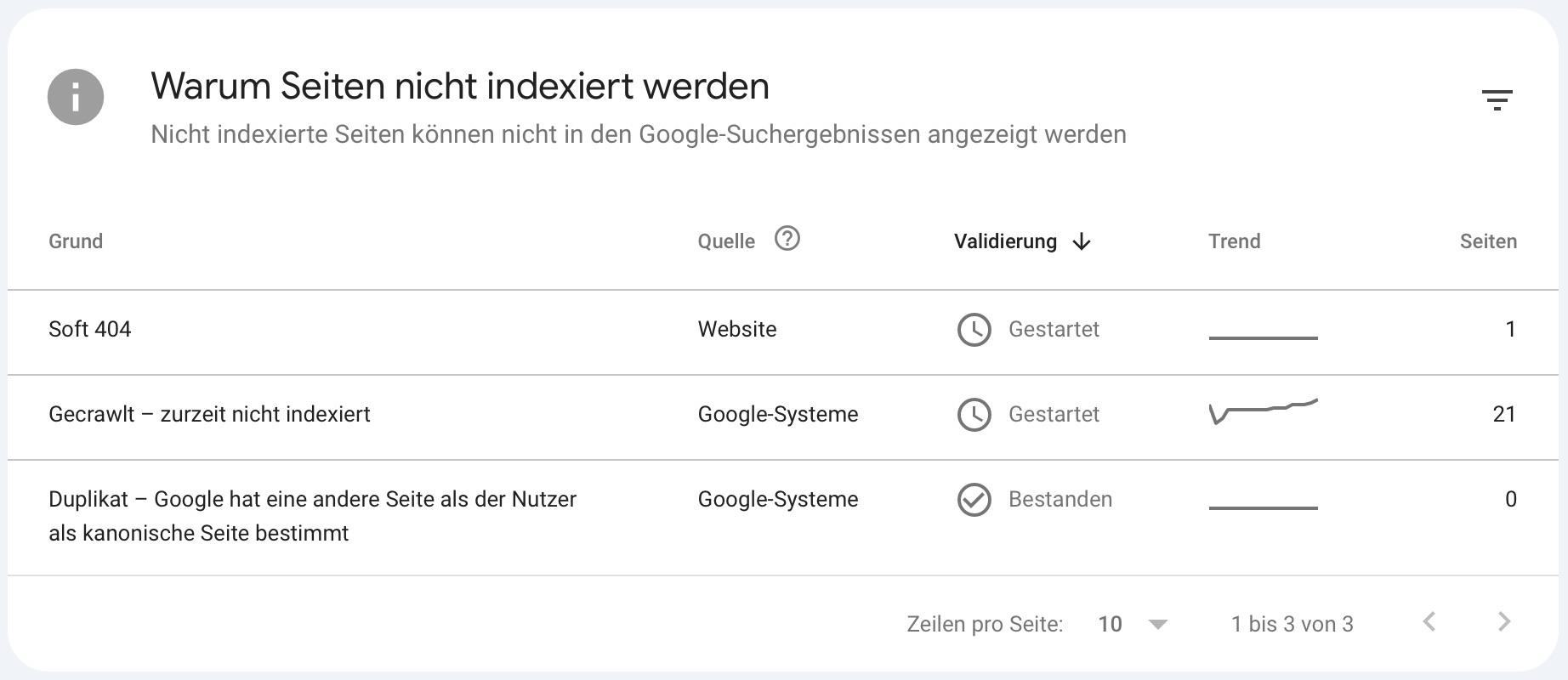1568x680 pixels.
Task: Click the trend line in Duplikat row
Action: [1264, 507]
